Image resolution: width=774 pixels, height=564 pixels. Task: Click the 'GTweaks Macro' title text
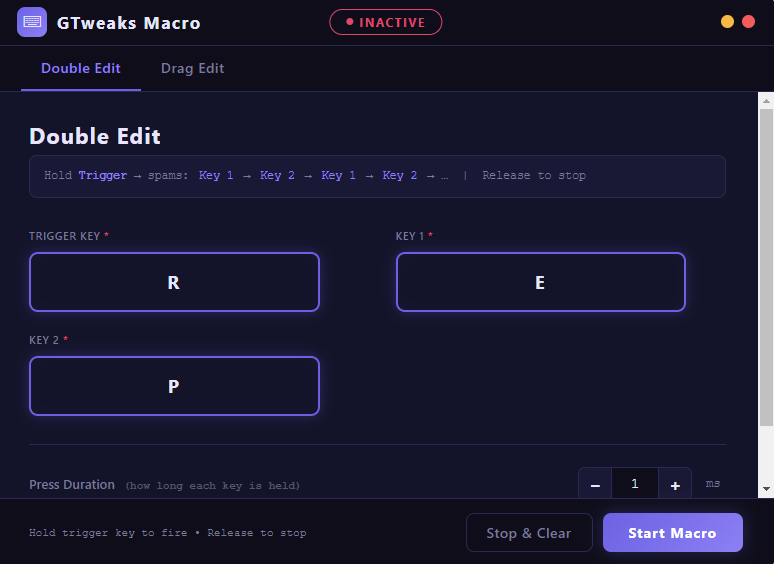129,23
